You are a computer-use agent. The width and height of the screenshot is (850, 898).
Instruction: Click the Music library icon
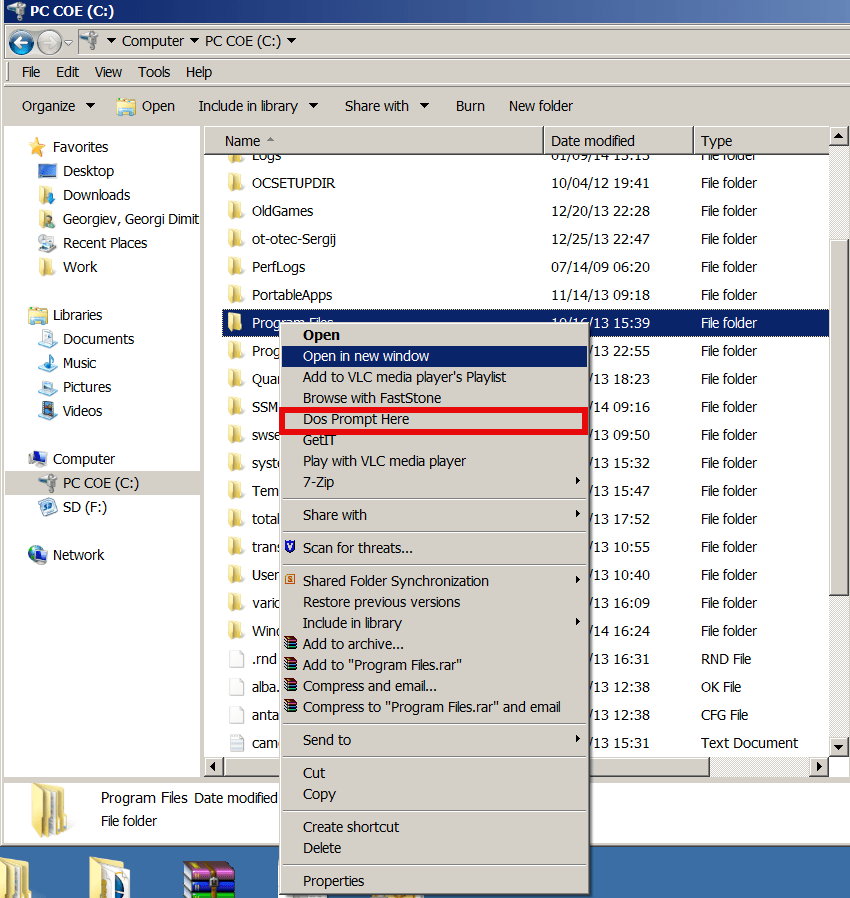point(48,363)
